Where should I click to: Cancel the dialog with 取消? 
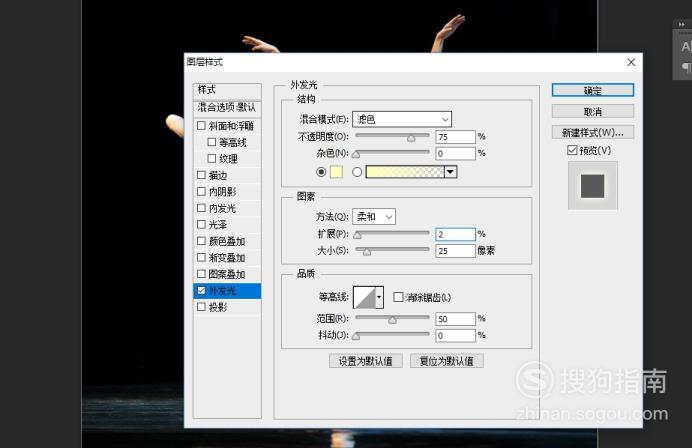point(593,111)
